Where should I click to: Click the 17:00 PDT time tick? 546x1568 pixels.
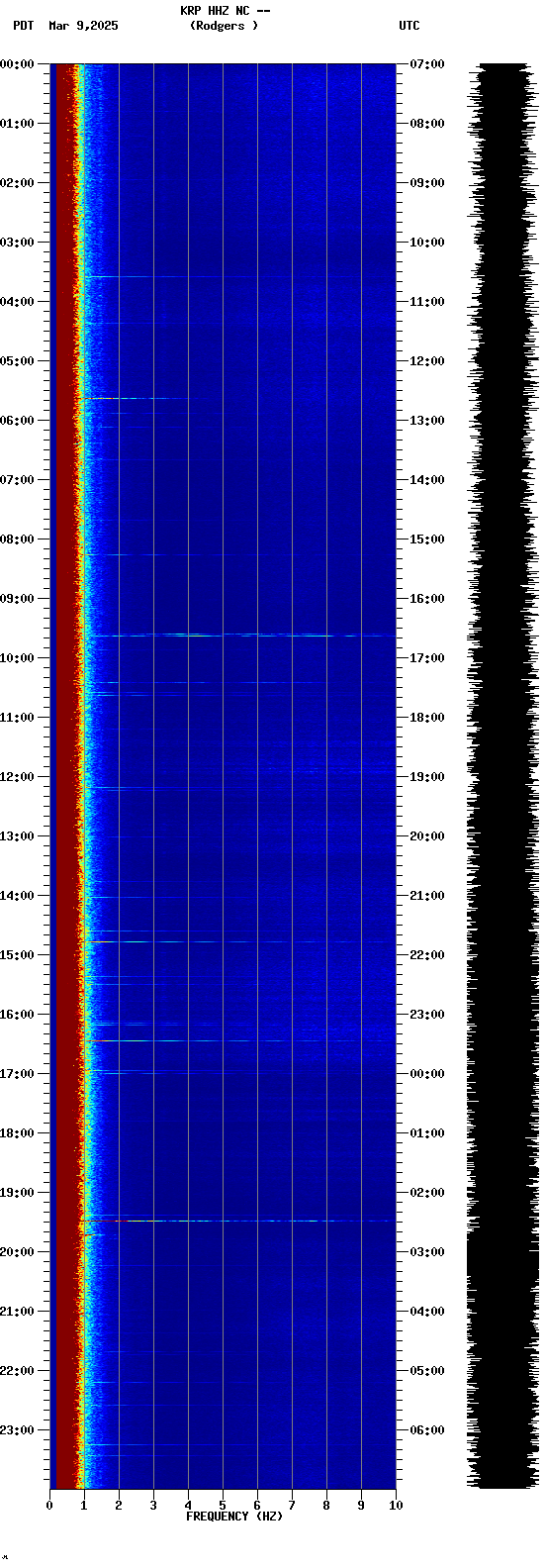17,1074
